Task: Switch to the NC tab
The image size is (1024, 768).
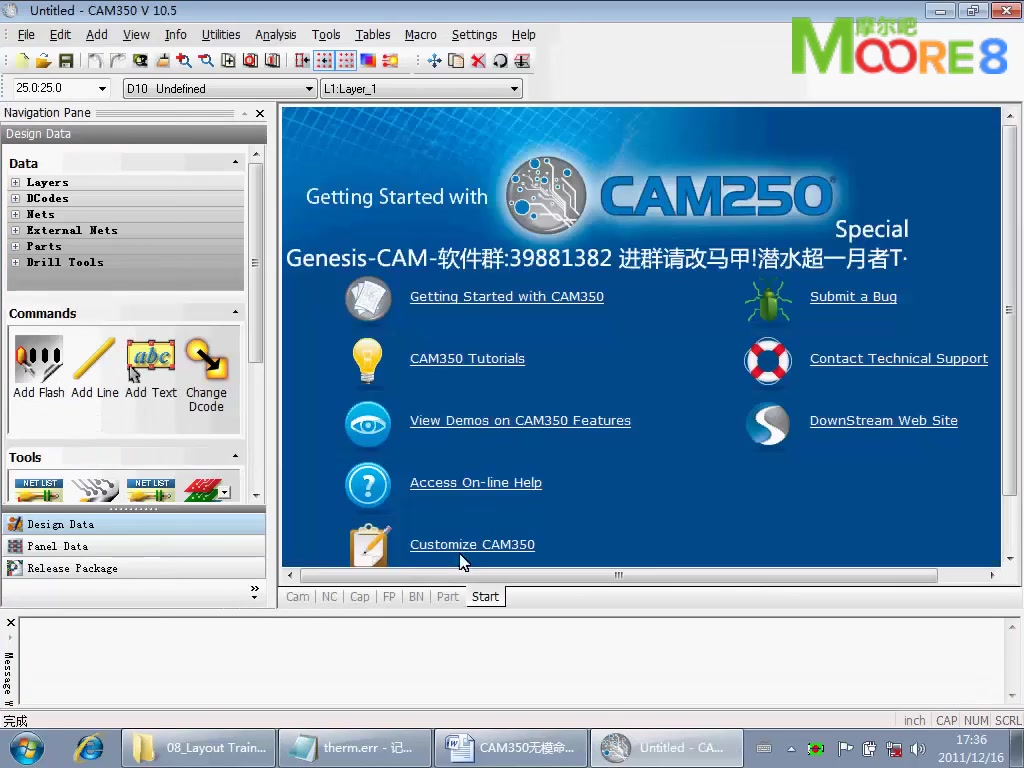Action: tap(329, 596)
